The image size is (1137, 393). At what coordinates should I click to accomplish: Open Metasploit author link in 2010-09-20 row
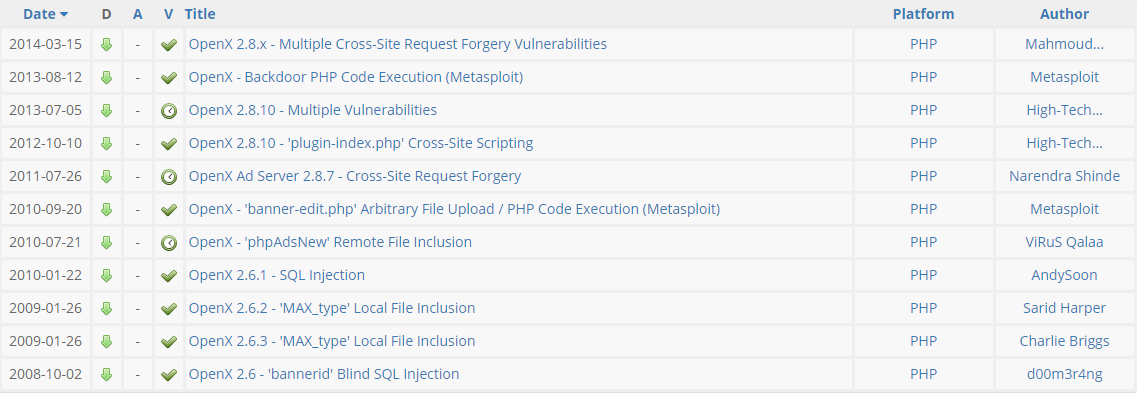[1064, 210]
